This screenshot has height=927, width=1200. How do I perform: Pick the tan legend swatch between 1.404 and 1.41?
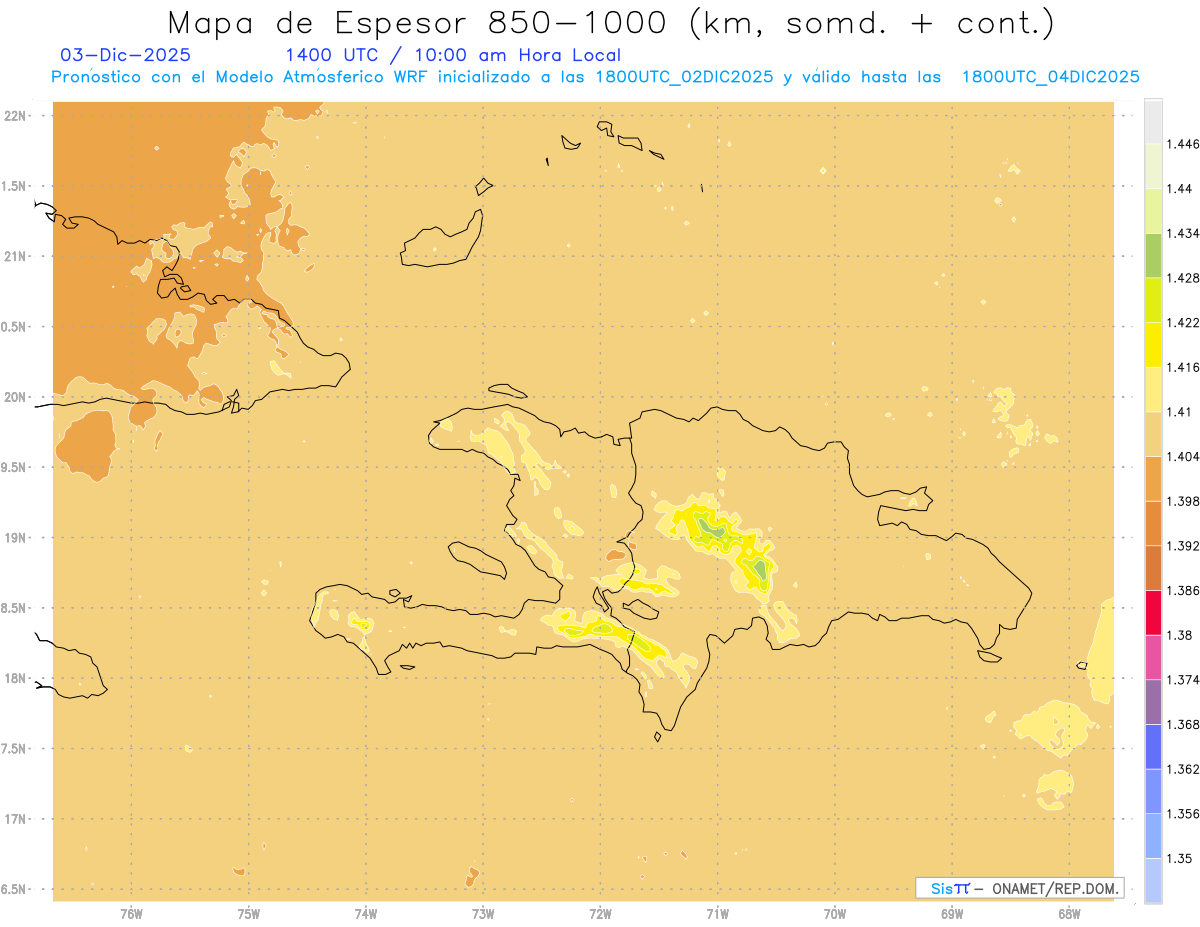1153,433
